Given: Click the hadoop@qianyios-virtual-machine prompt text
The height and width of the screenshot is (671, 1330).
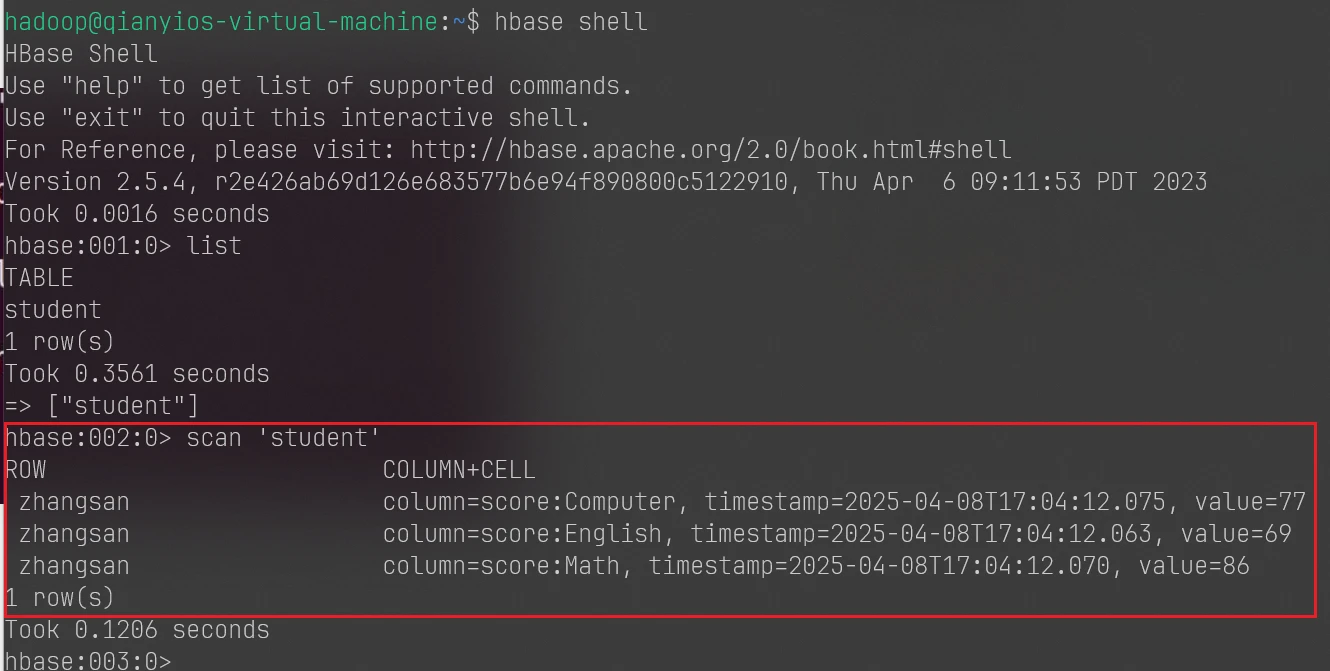Looking at the screenshot, I should click(221, 22).
